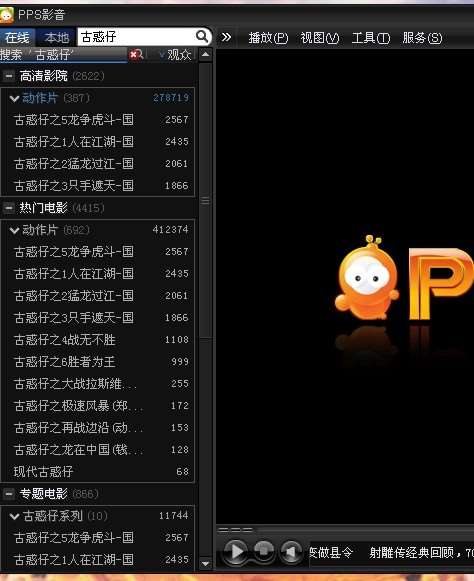Viewport: 474px width, 581px height.
Task: Click the magnifier search icon
Action: pyautogui.click(x=202, y=36)
